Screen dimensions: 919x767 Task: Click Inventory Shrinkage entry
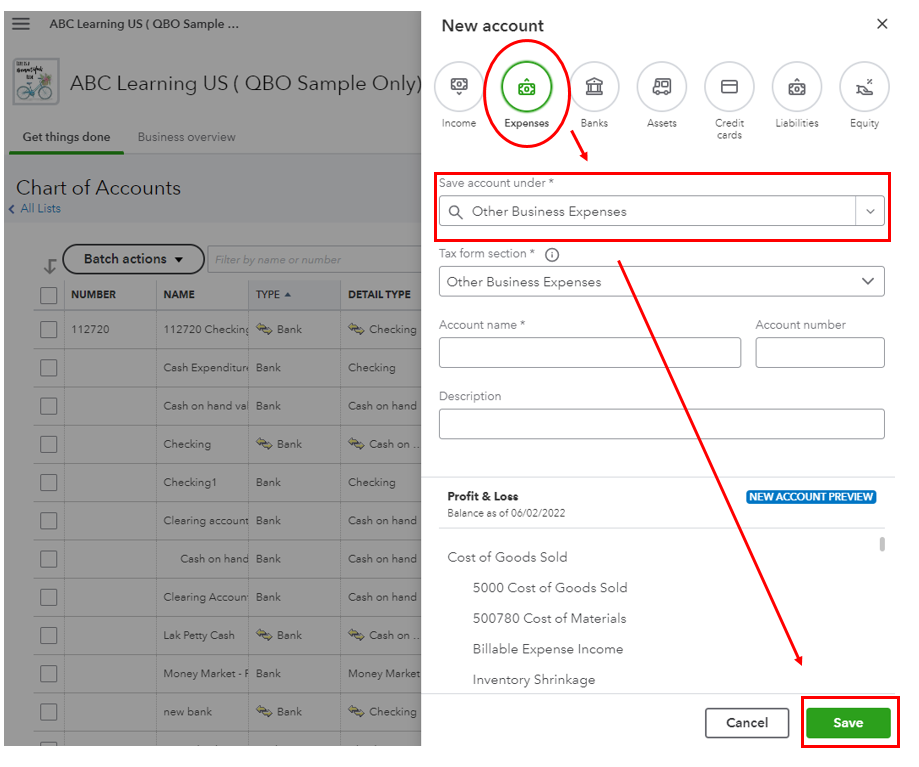pos(533,680)
